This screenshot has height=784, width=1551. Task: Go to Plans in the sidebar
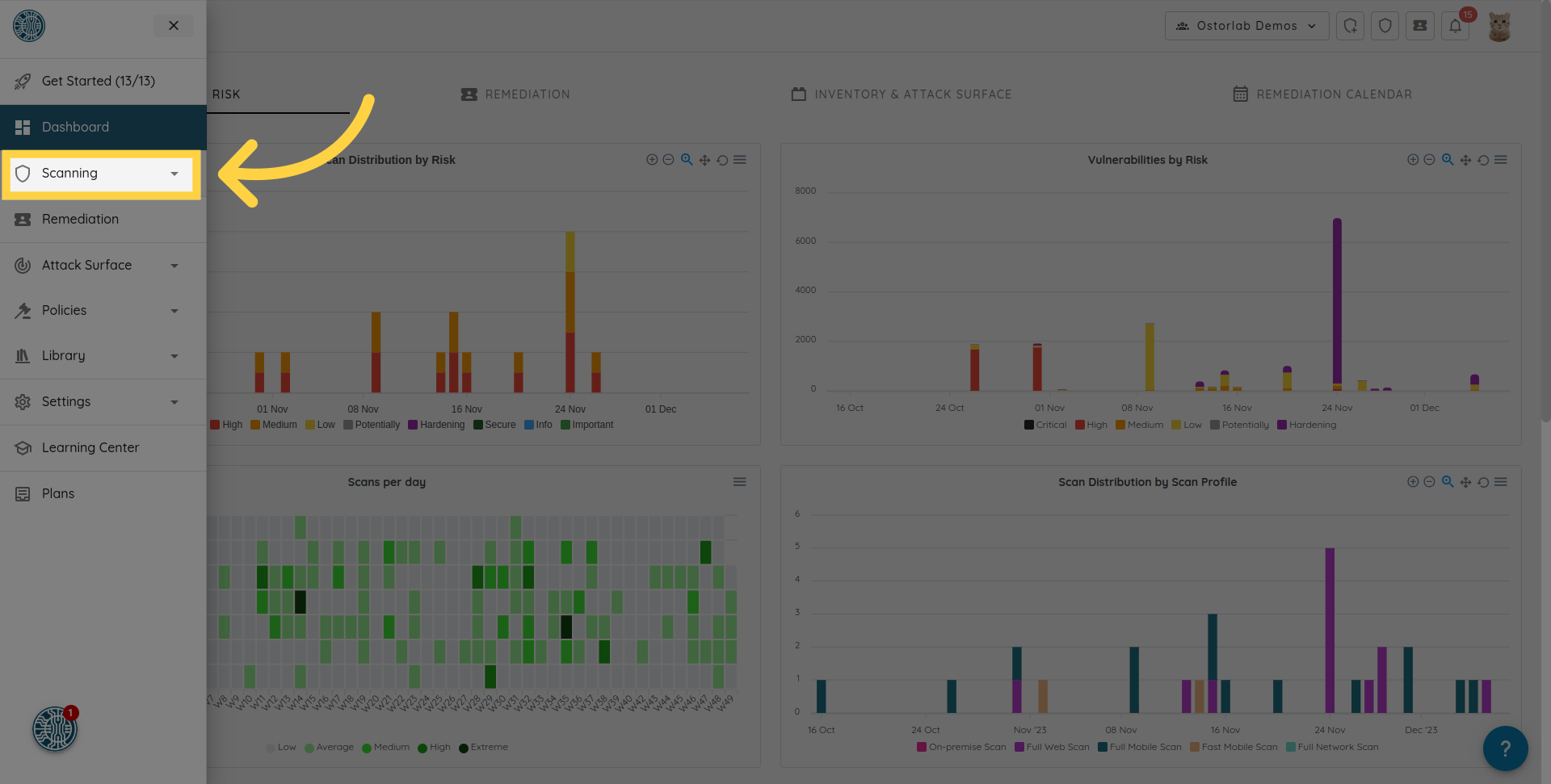[x=58, y=493]
